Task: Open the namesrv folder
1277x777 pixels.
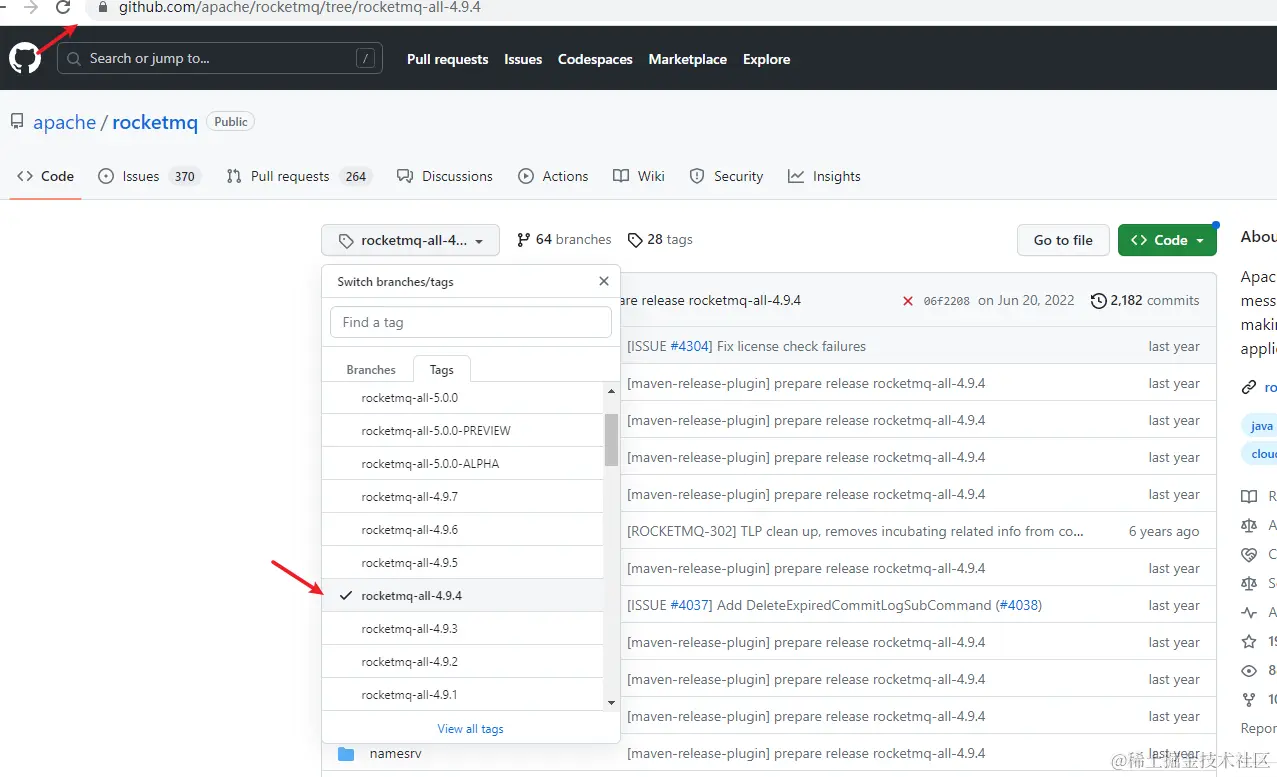Action: (395, 753)
